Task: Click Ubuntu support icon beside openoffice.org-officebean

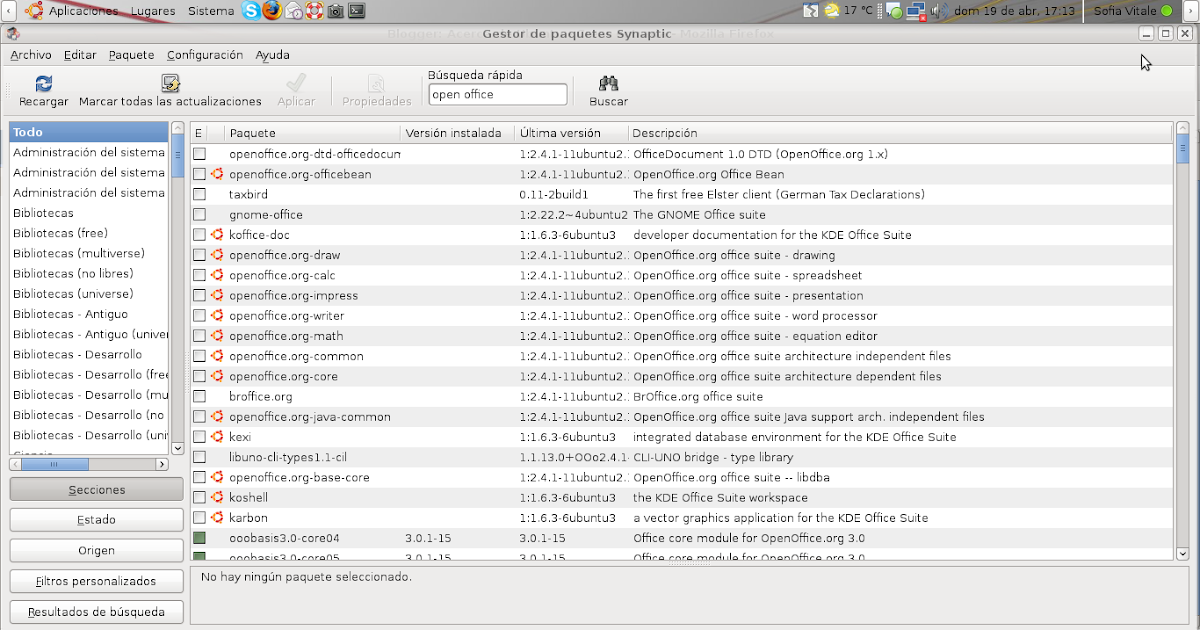Action: click(x=217, y=174)
